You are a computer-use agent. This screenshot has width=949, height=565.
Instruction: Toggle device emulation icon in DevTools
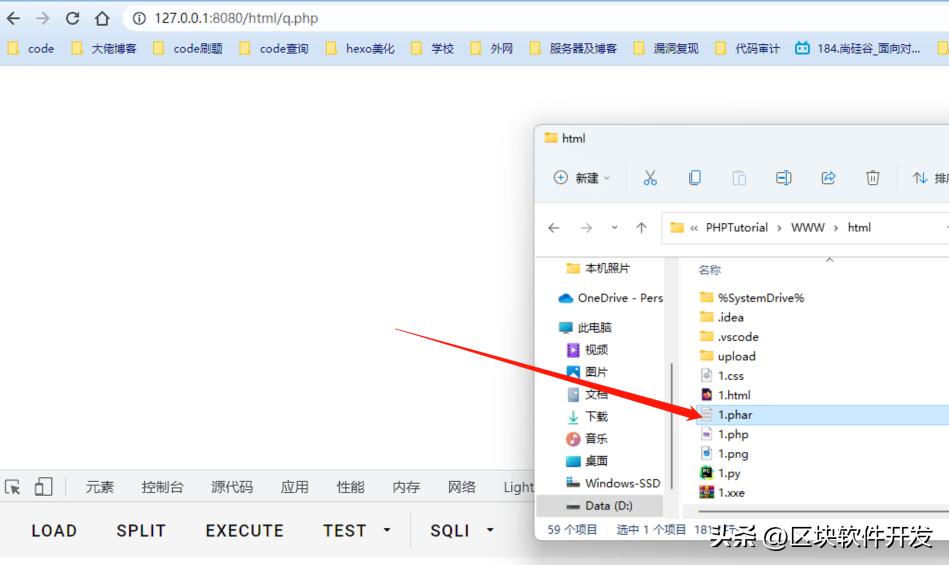[44, 487]
